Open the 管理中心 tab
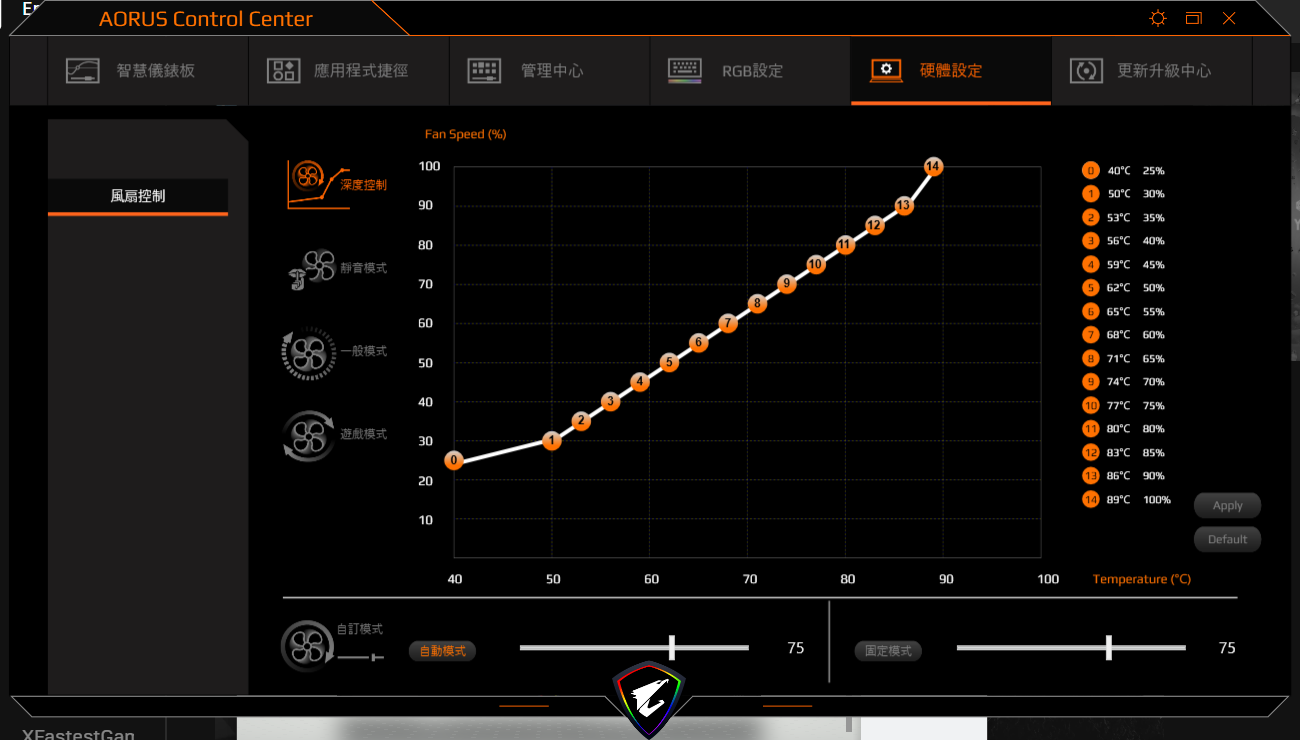Image resolution: width=1300 pixels, height=740 pixels. (x=549, y=71)
